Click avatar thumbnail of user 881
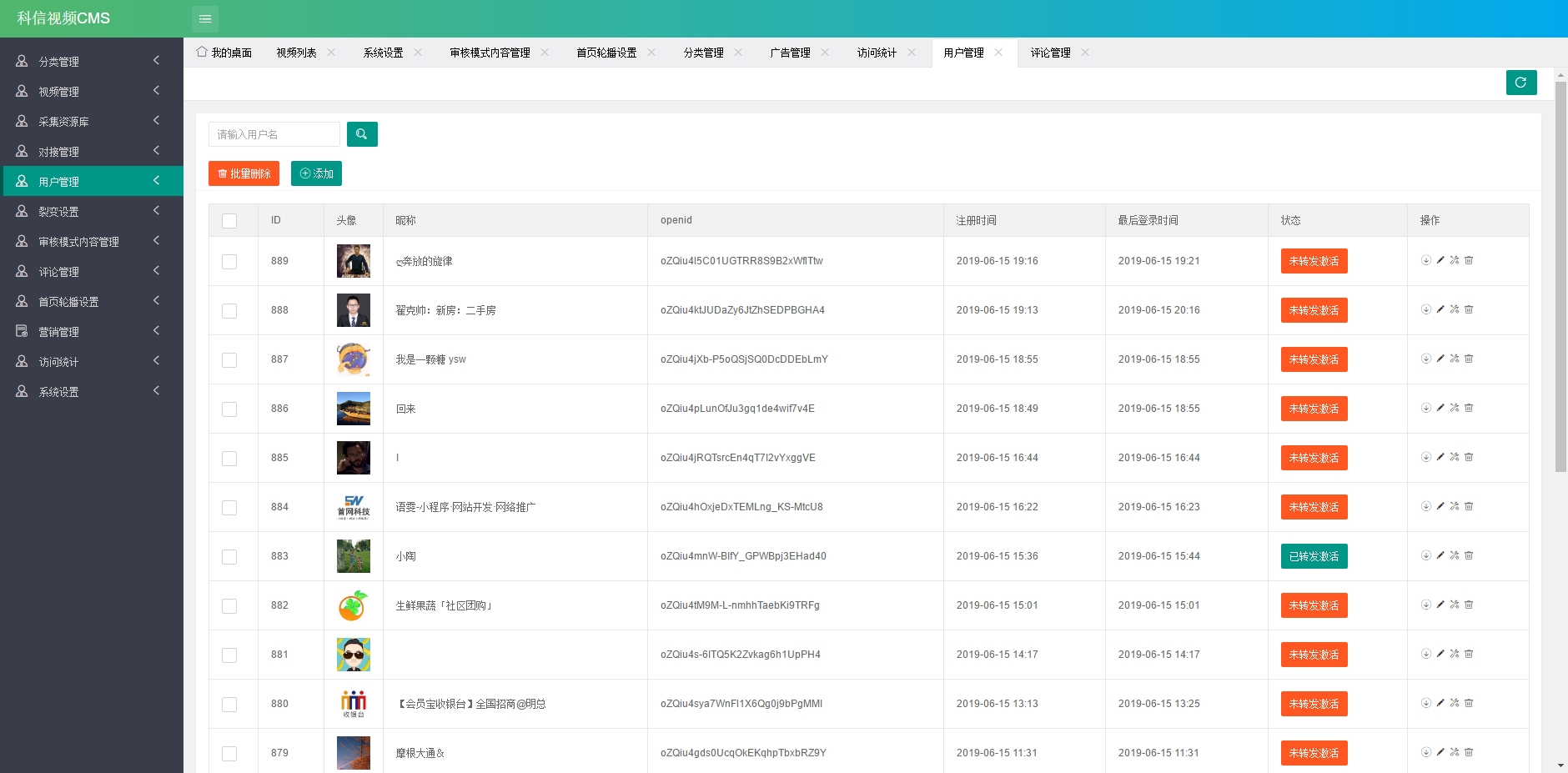This screenshot has width=1568, height=773. pos(354,655)
